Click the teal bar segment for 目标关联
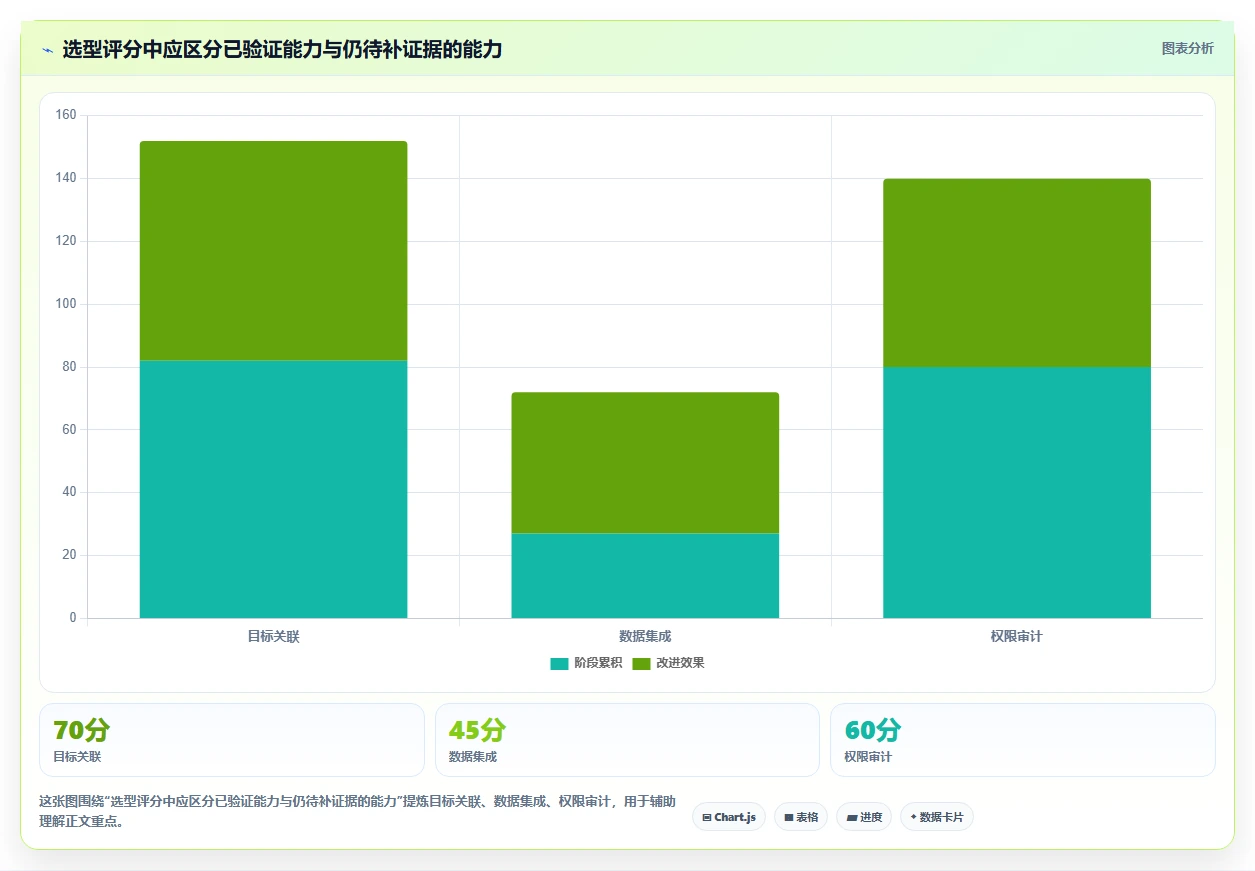The height and width of the screenshot is (871, 1255). coord(273,489)
